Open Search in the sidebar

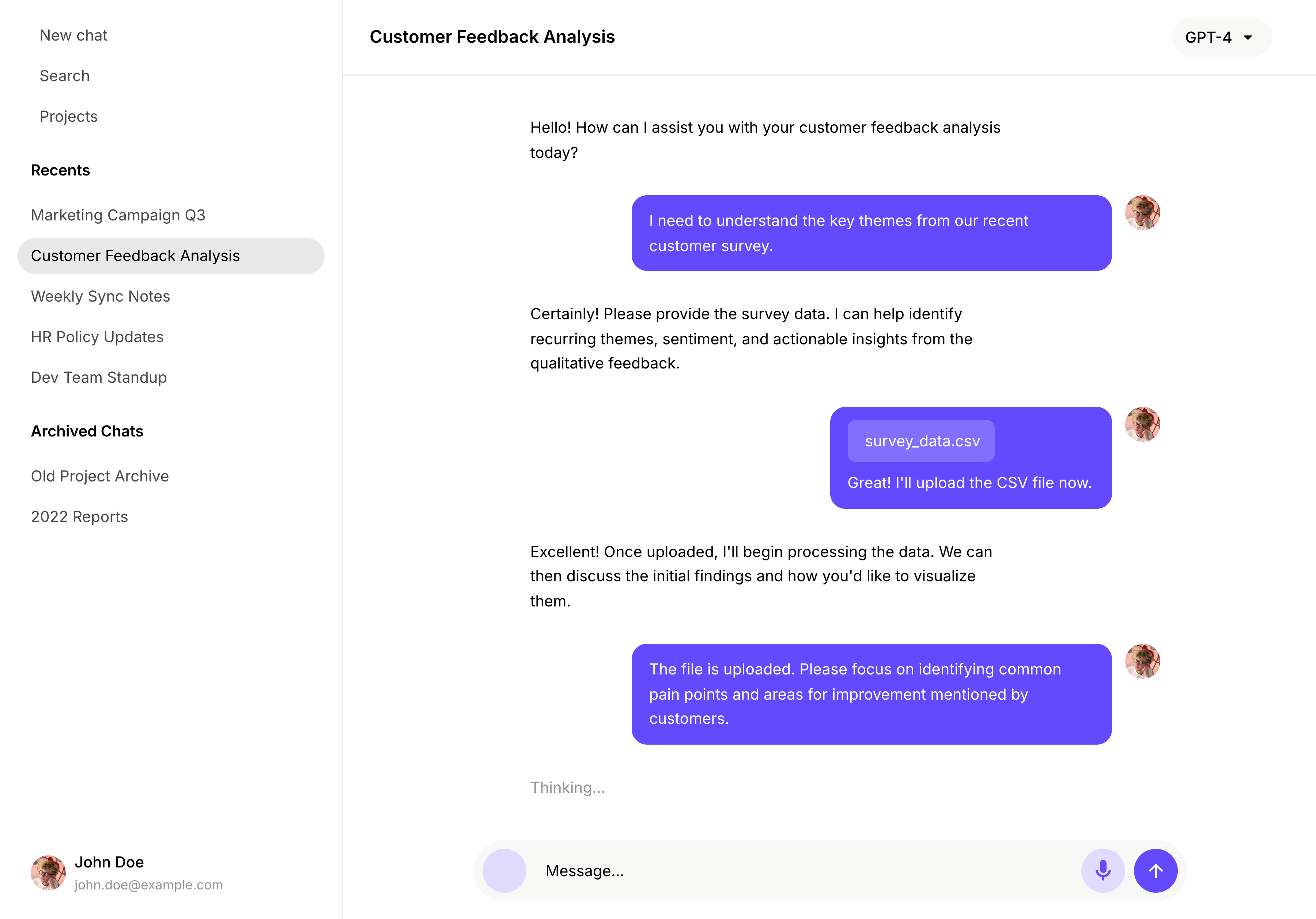click(x=65, y=76)
